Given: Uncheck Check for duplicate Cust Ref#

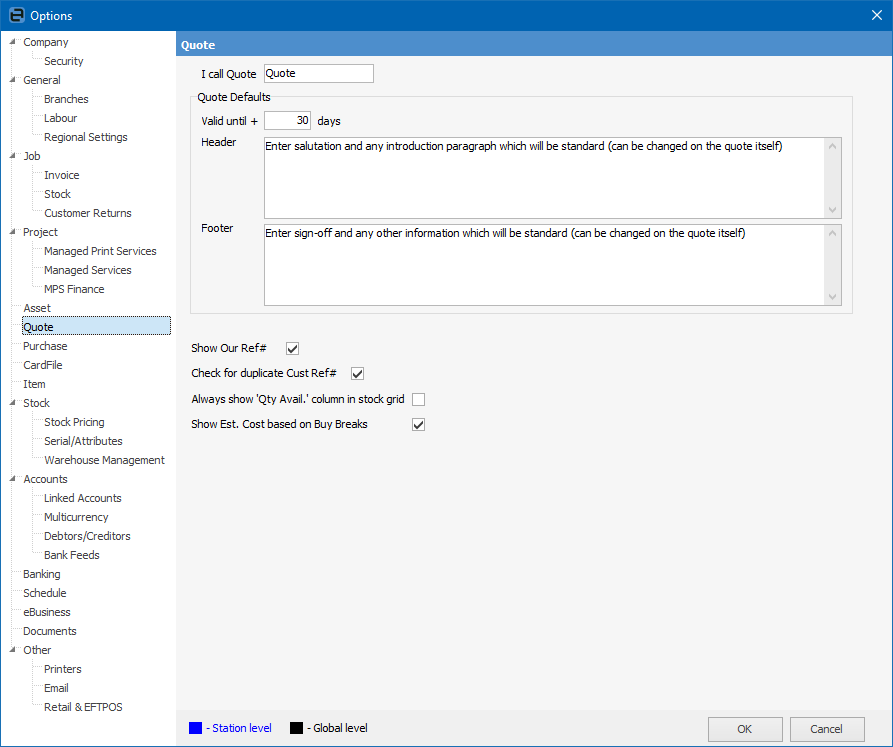Looking at the screenshot, I should (357, 374).
